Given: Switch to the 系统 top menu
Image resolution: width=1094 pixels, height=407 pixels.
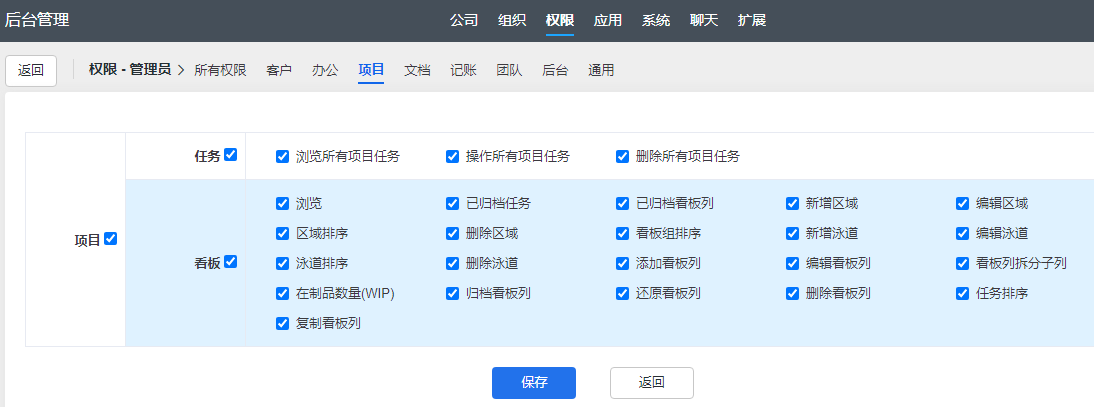Looking at the screenshot, I should coord(656,20).
